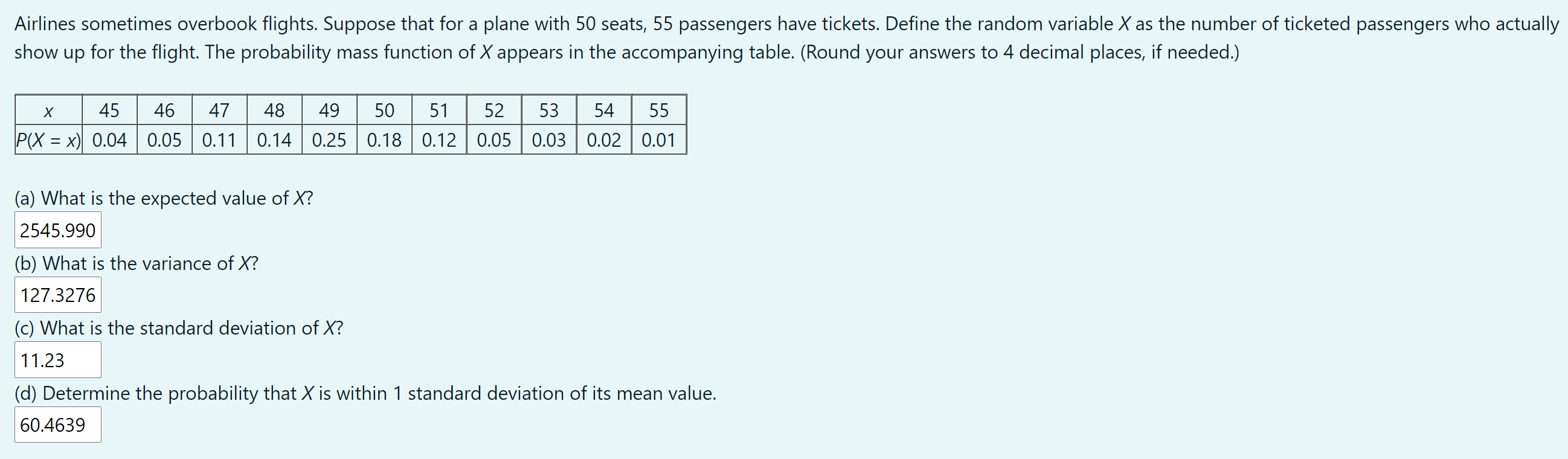Click the expected value answer field showing 2545.990

coord(58,230)
